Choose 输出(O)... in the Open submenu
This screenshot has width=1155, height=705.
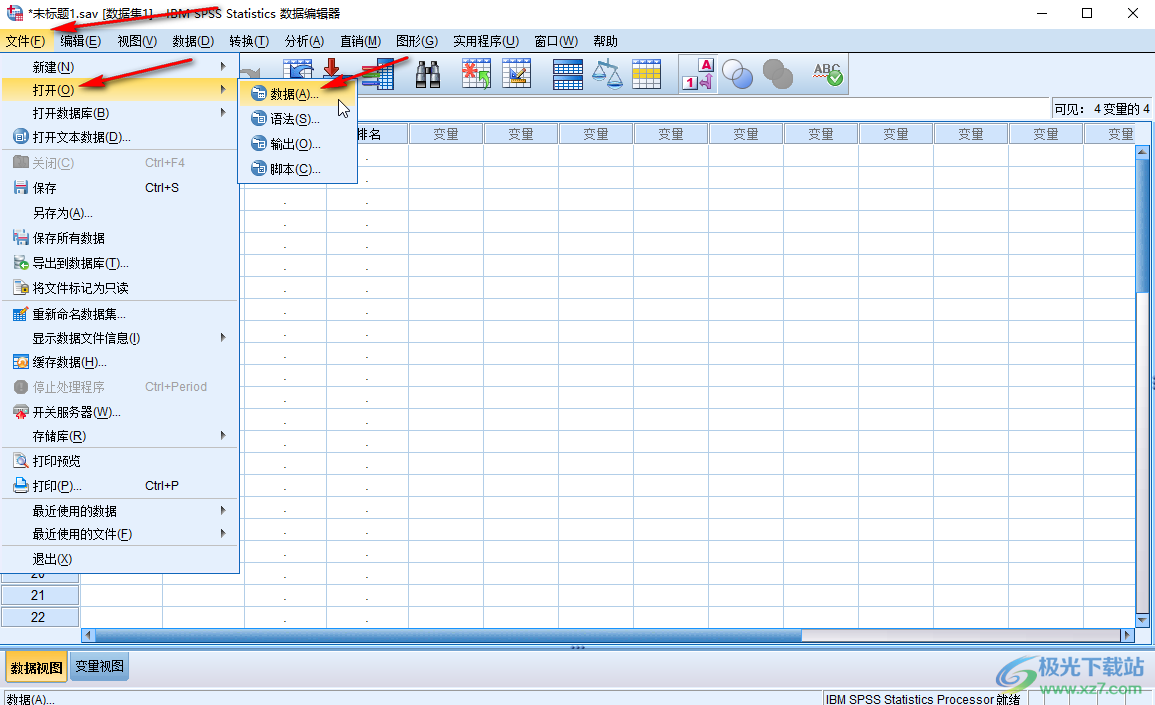(x=298, y=144)
